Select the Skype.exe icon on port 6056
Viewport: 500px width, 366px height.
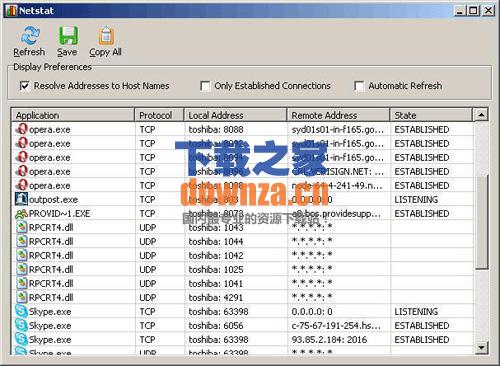(x=21, y=325)
